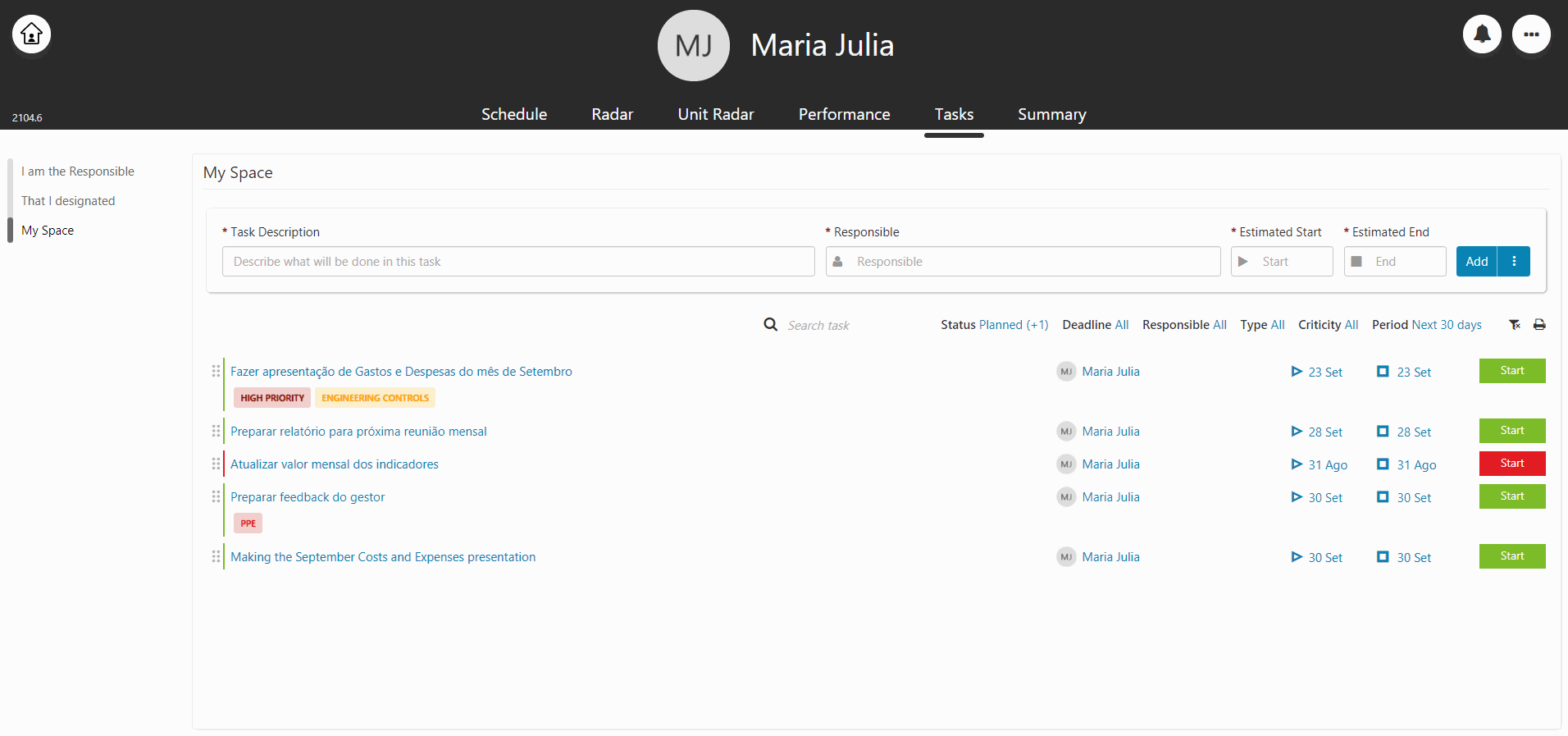
Task: Grab drag handle of 'Fazer apresentação' task
Action: 216,371
